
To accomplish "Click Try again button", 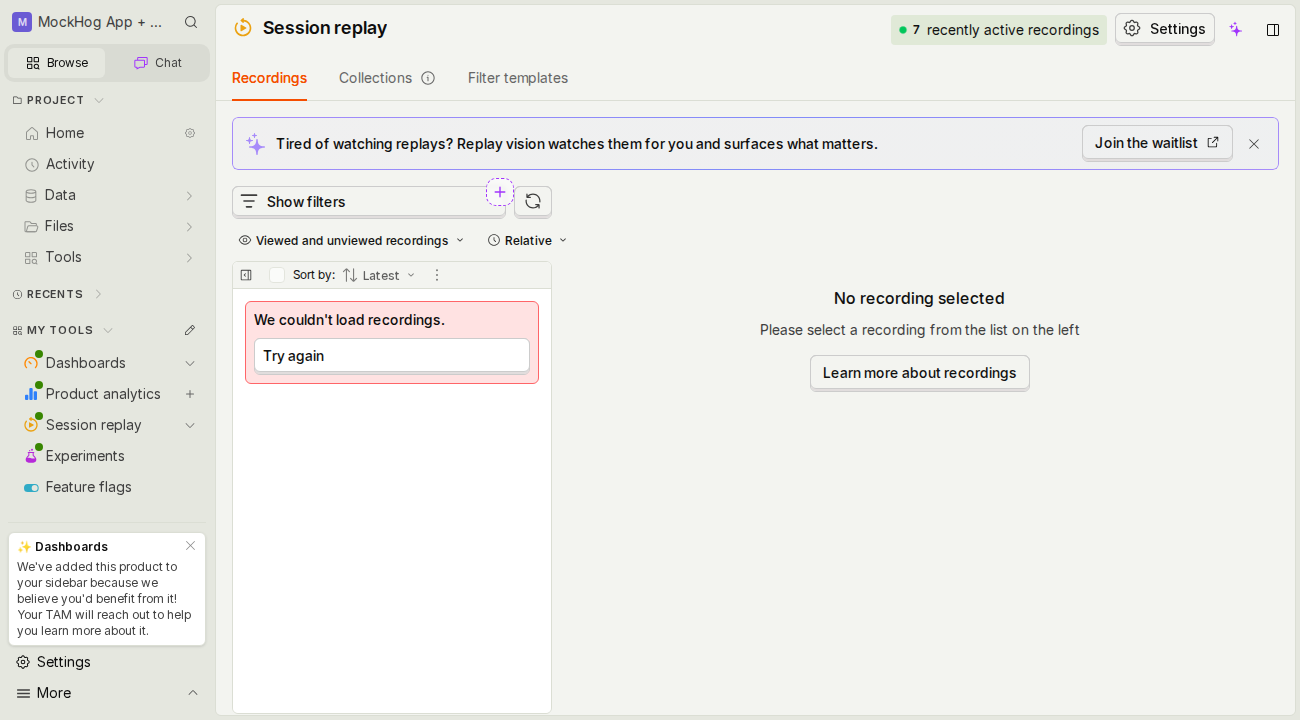I will pos(392,356).
